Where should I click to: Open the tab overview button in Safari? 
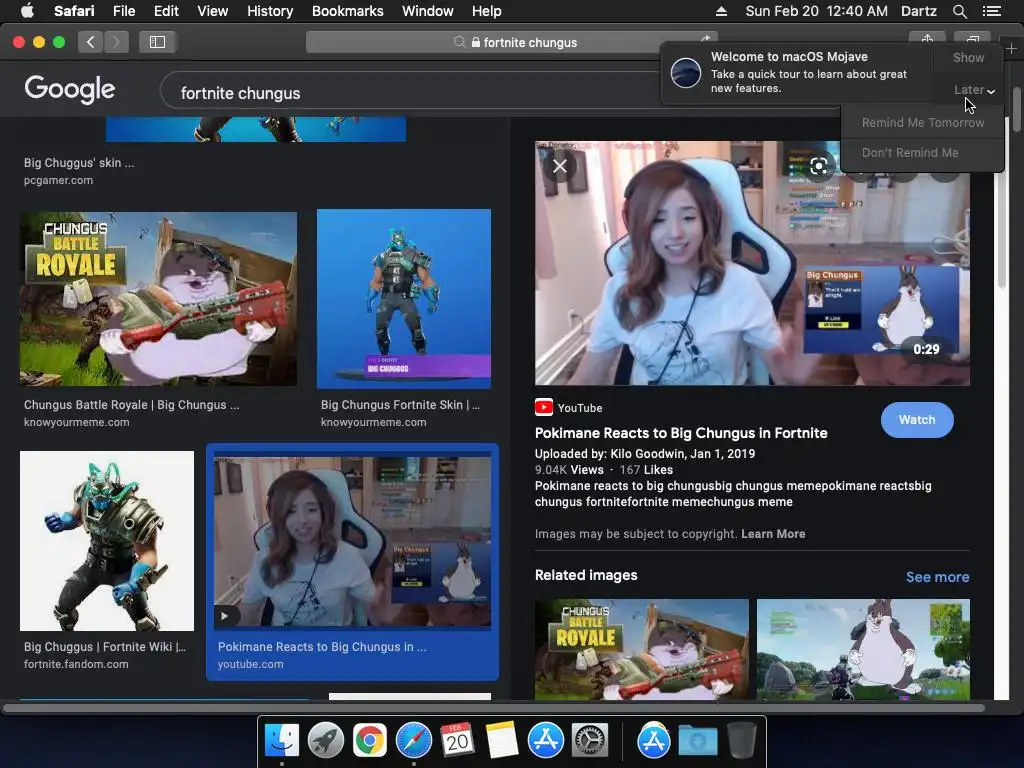(x=972, y=38)
